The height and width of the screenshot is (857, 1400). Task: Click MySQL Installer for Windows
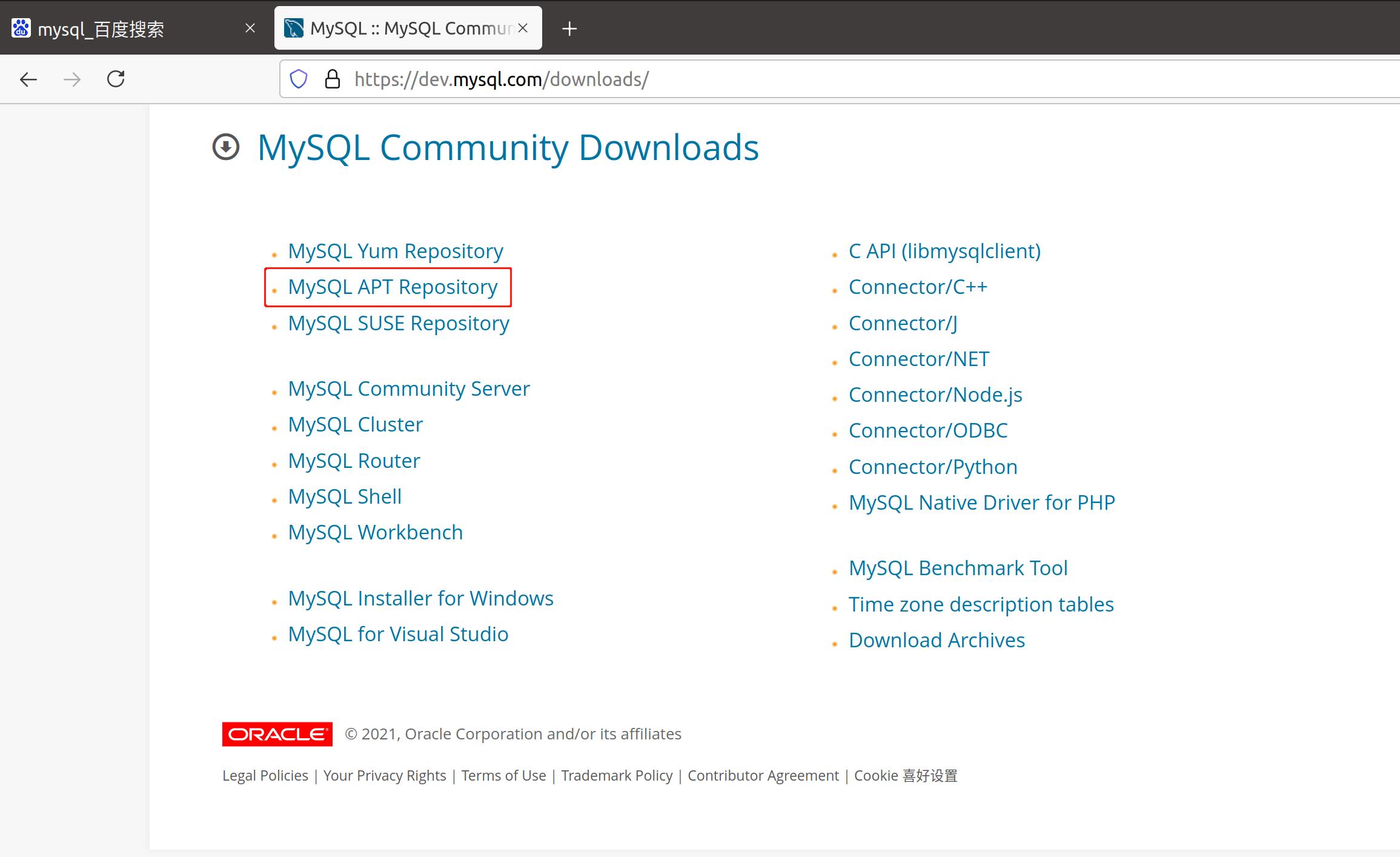[x=419, y=597]
